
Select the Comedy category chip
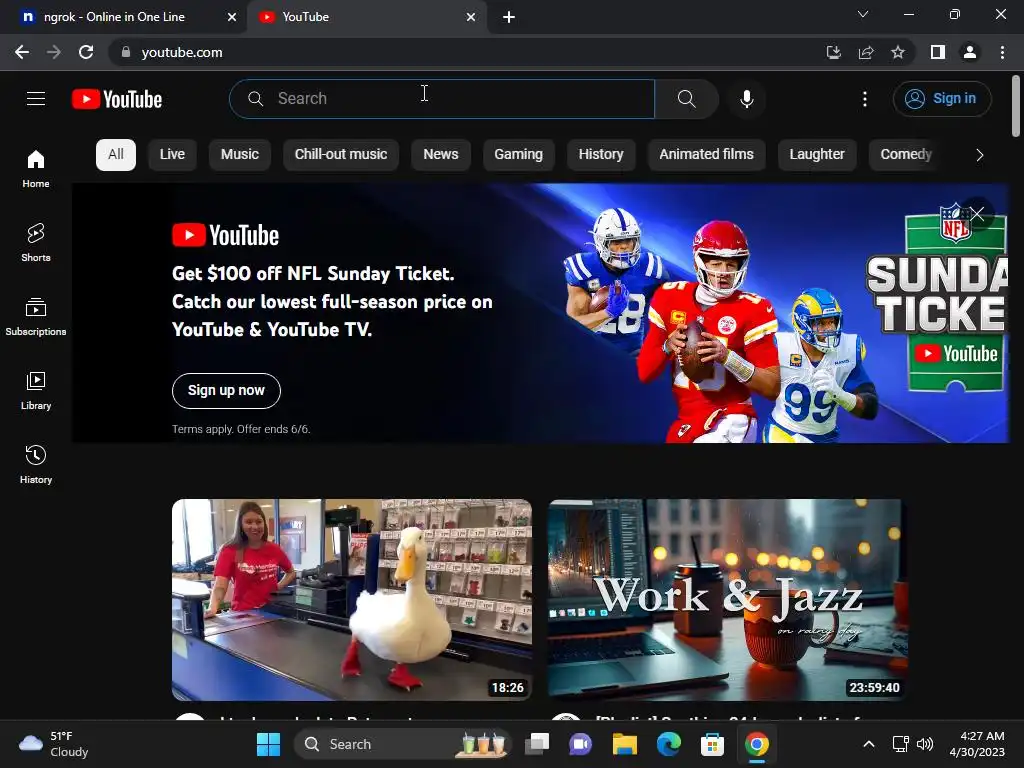click(x=906, y=155)
